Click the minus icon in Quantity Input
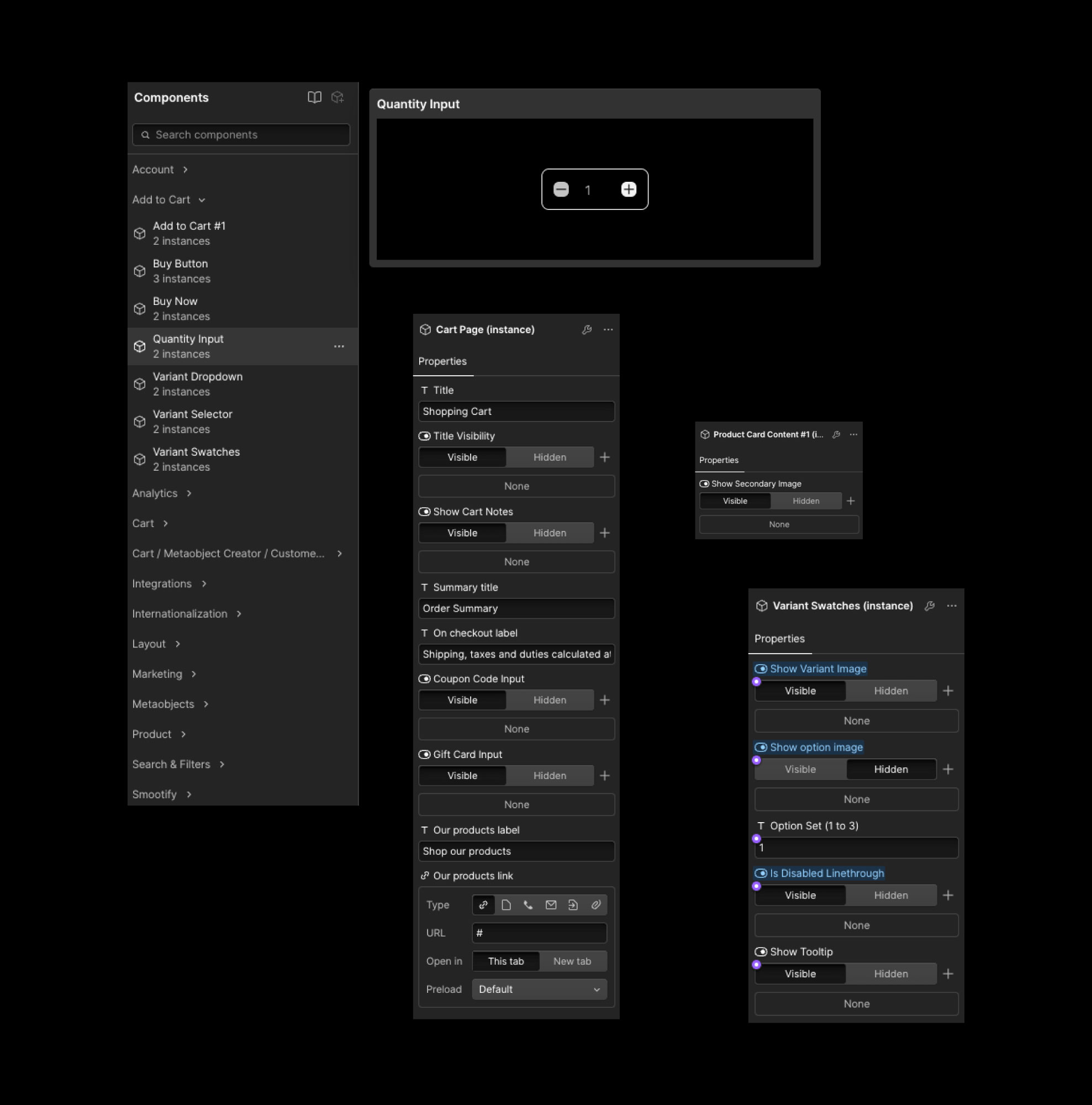The width and height of the screenshot is (1092, 1105). 561,190
